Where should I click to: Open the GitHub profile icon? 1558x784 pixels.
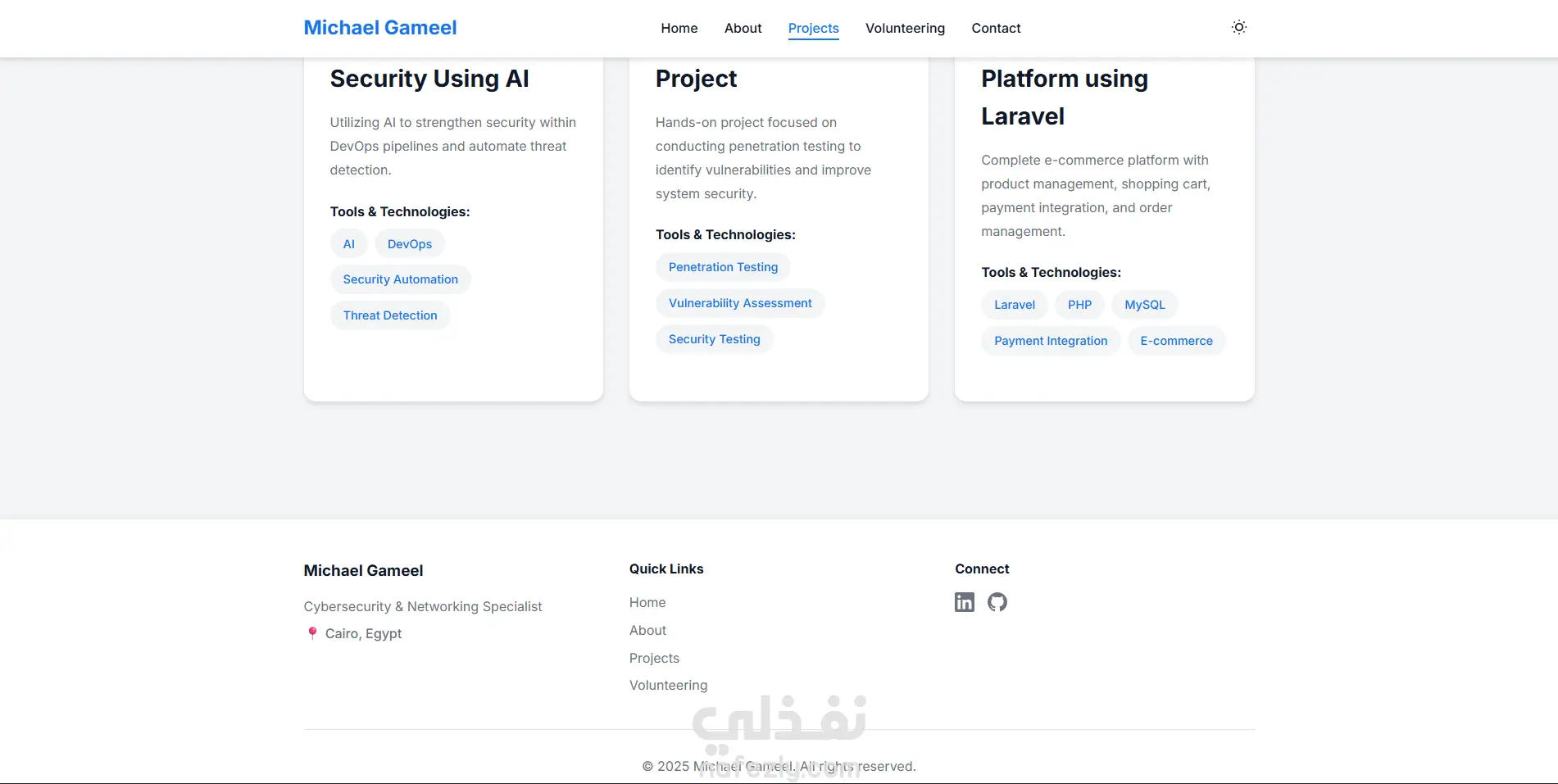click(x=997, y=602)
